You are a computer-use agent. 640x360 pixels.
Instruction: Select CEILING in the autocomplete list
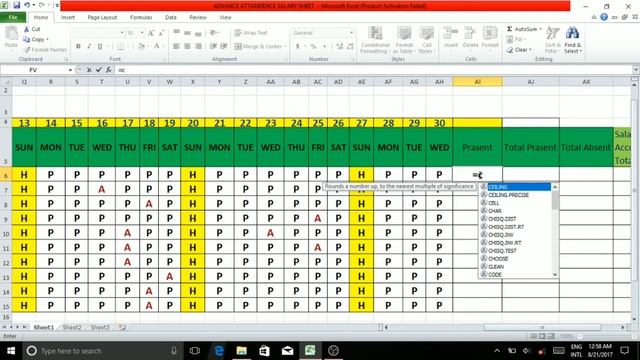pyautogui.click(x=515, y=187)
